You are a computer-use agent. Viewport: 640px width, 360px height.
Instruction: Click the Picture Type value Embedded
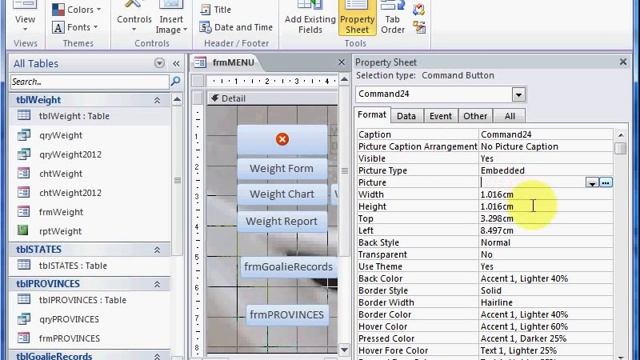pos(546,170)
